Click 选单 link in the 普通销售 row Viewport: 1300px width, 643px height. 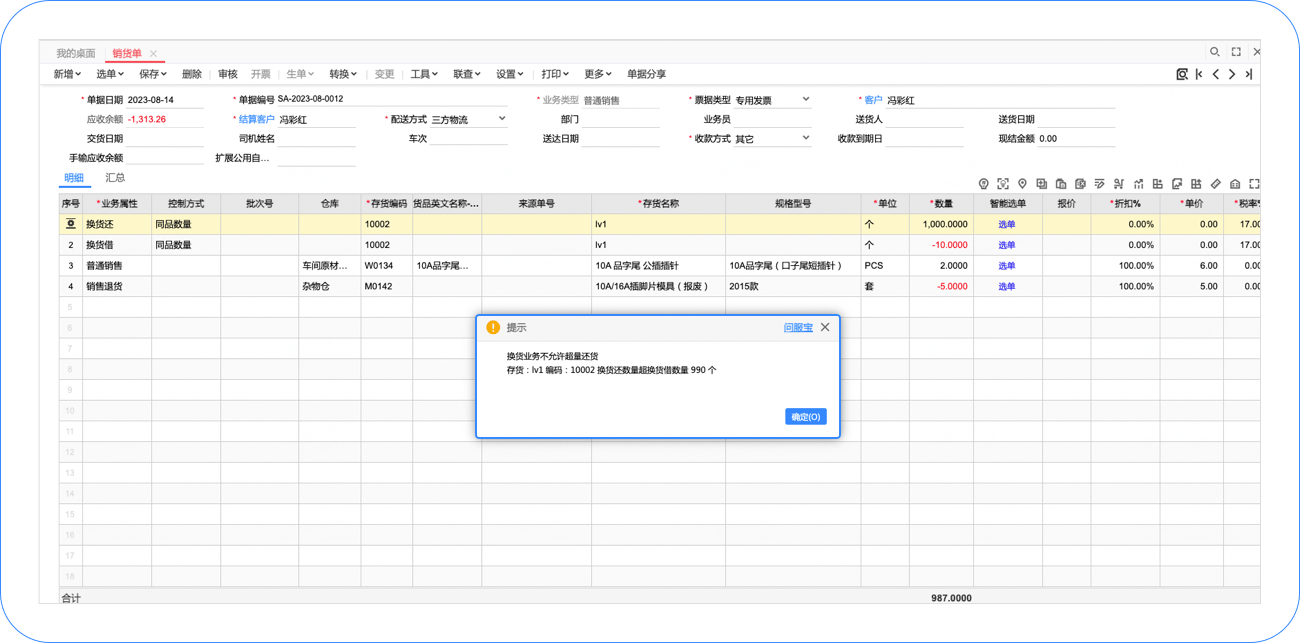tap(1006, 266)
